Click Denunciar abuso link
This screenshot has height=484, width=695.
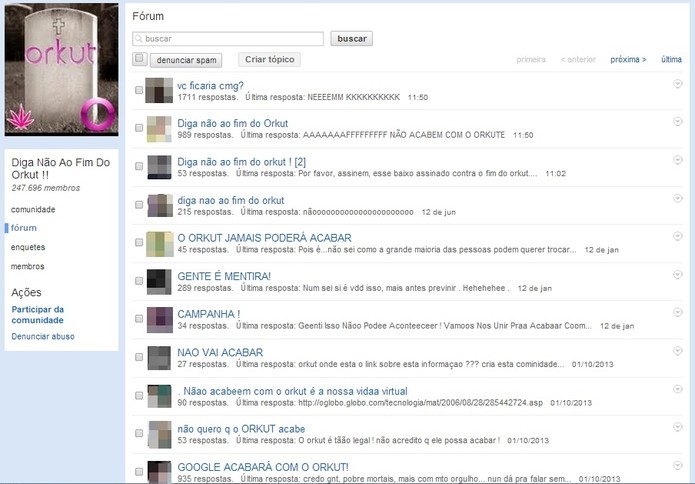pos(43,336)
